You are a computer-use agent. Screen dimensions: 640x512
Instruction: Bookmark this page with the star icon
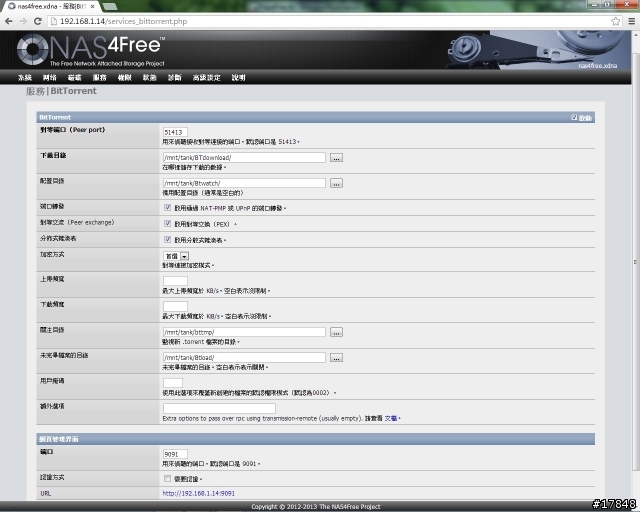click(615, 21)
